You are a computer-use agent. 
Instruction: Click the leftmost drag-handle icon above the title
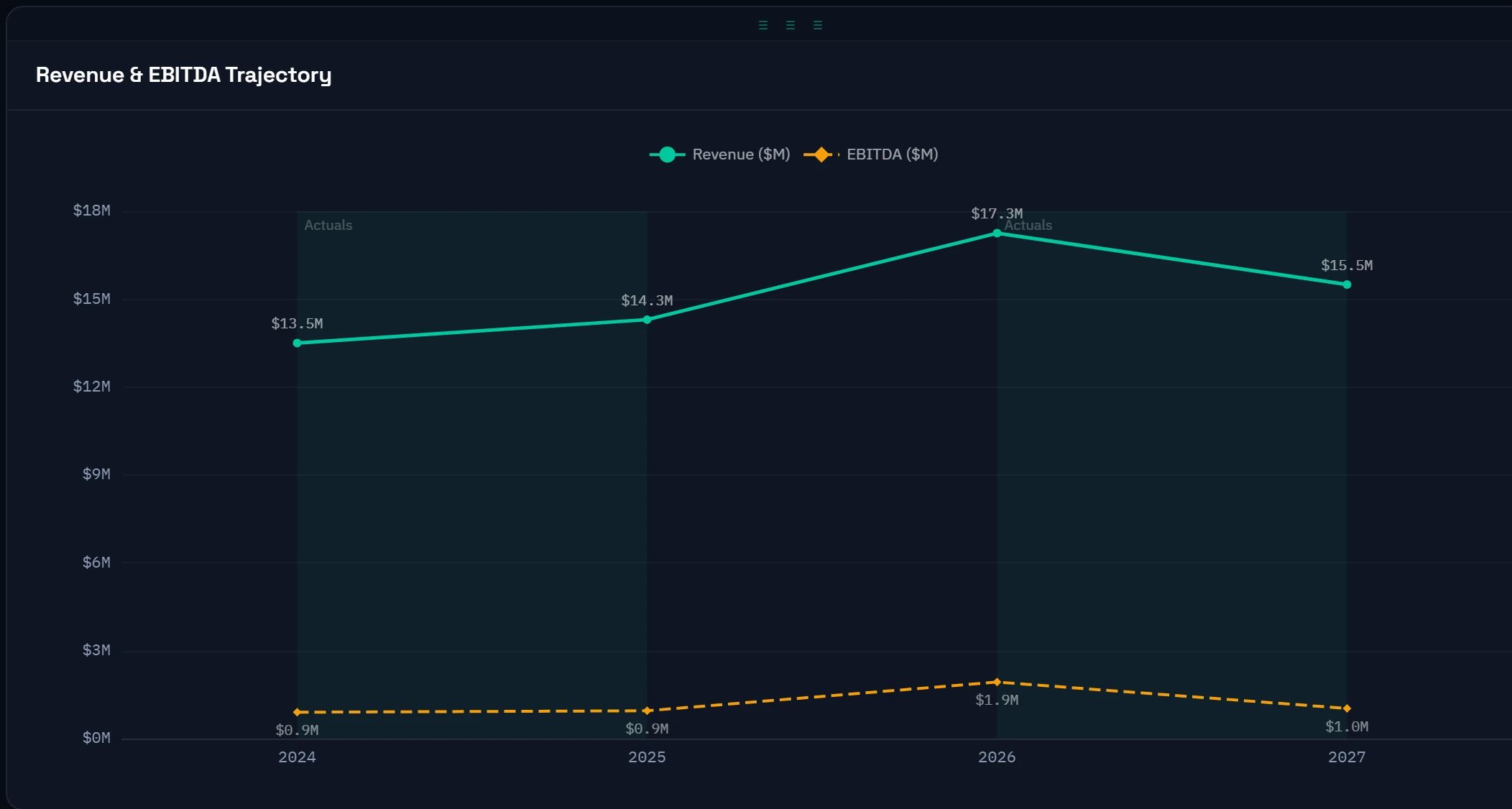[x=763, y=25]
